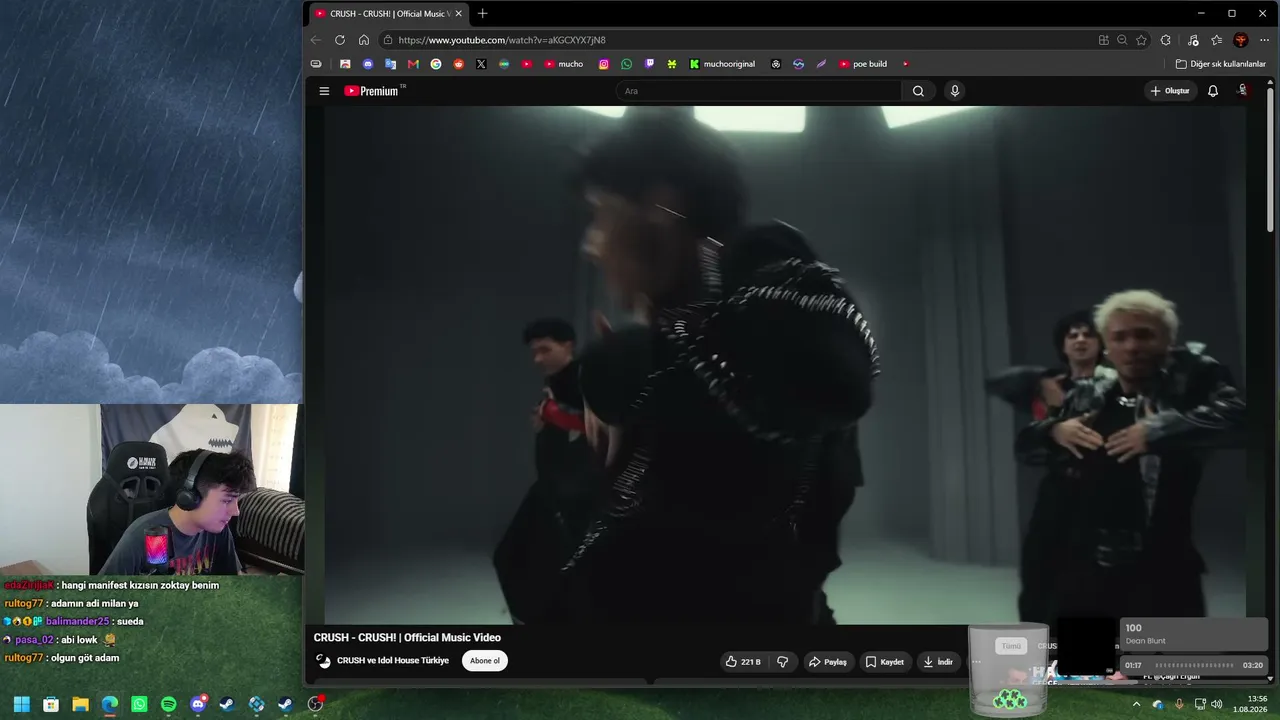Open YouTube notifications bell
The height and width of the screenshot is (720, 1280).
coord(1213,91)
